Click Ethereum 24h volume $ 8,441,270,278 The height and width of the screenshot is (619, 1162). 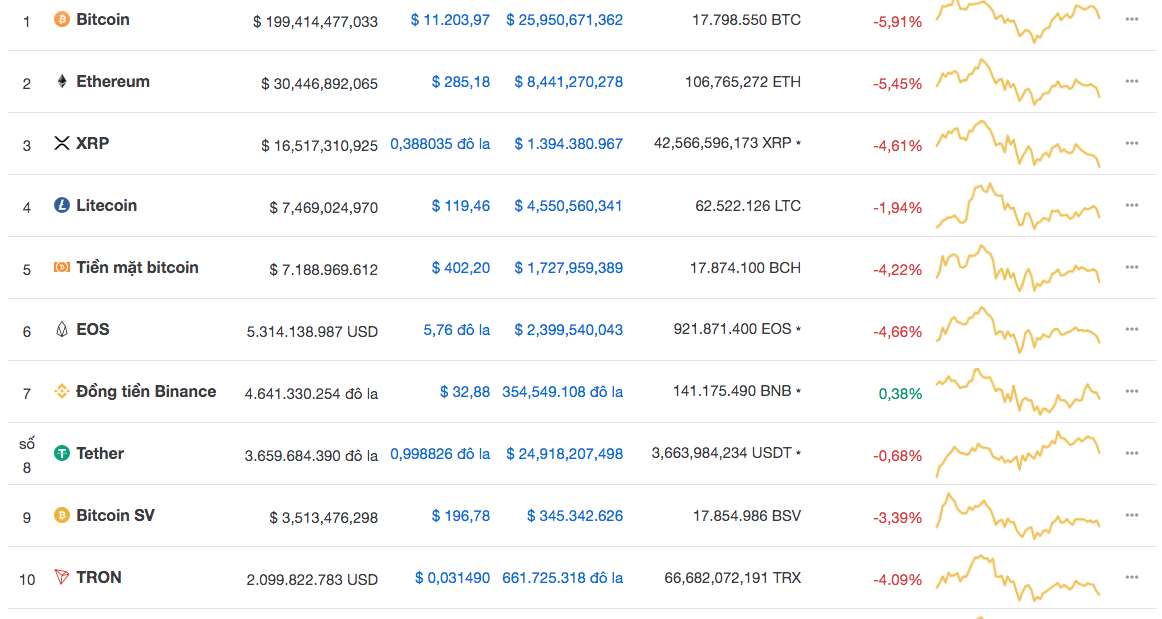pos(568,82)
